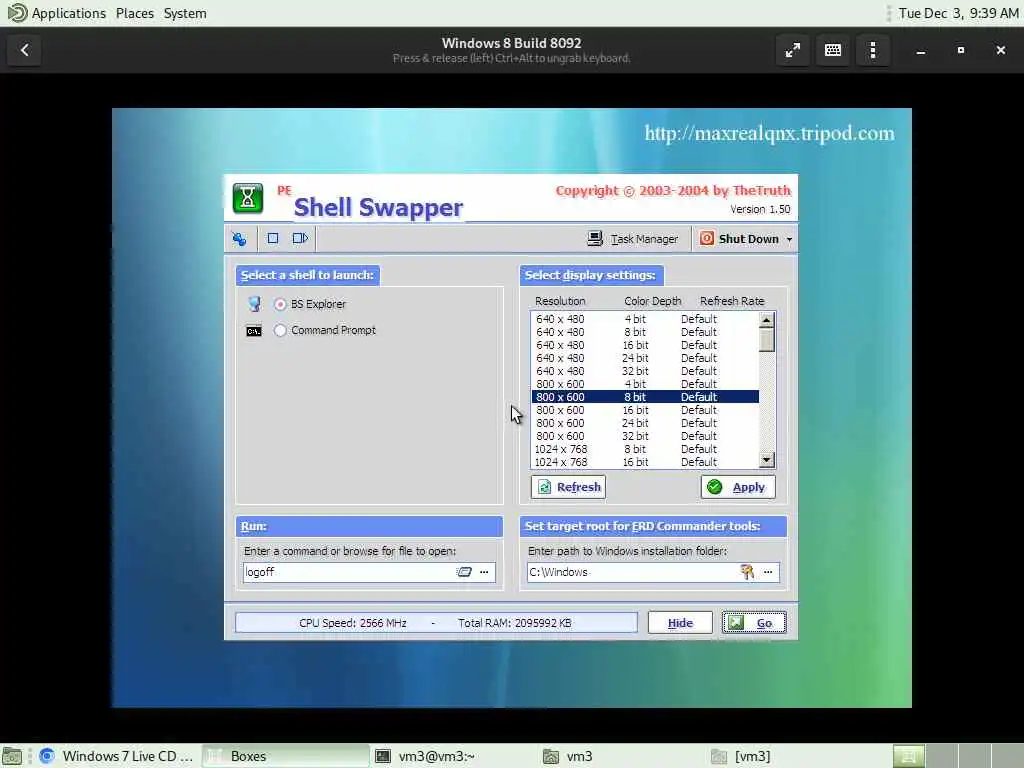This screenshot has height=768, width=1024.
Task: Select 640 x 480 16 bit resolution
Action: pos(645,345)
